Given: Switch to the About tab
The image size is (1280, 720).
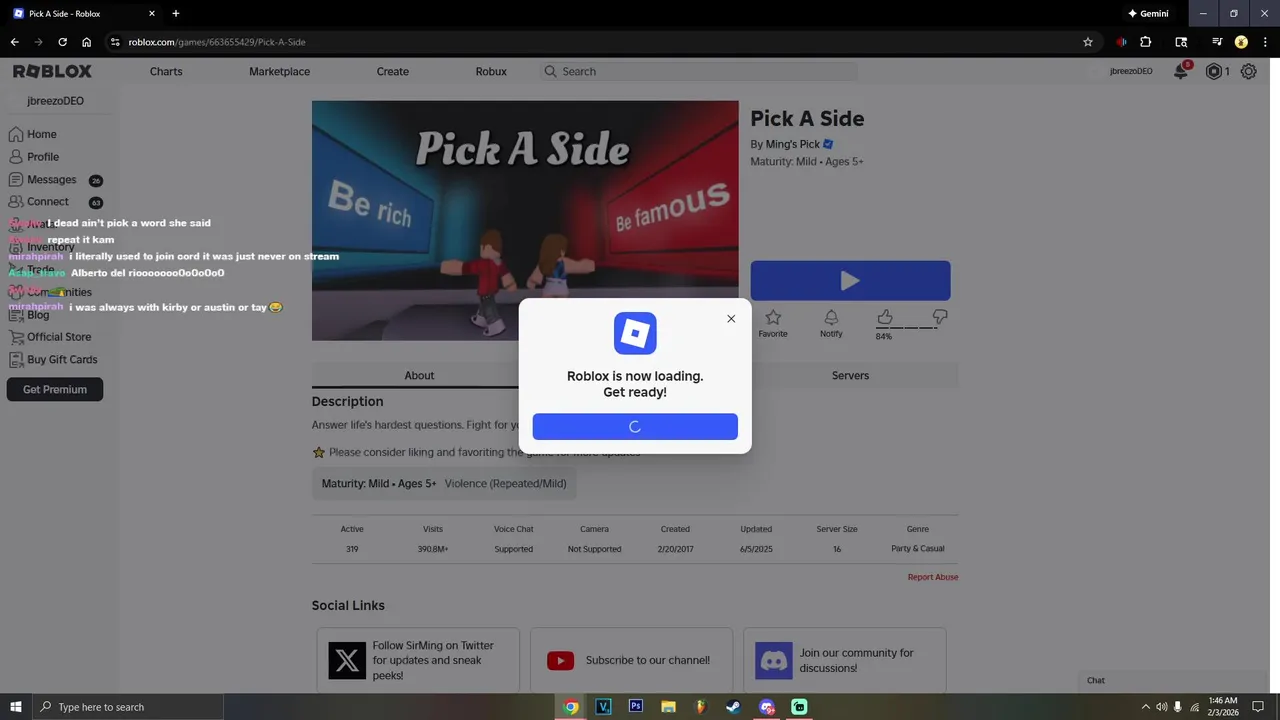Looking at the screenshot, I should point(419,375).
